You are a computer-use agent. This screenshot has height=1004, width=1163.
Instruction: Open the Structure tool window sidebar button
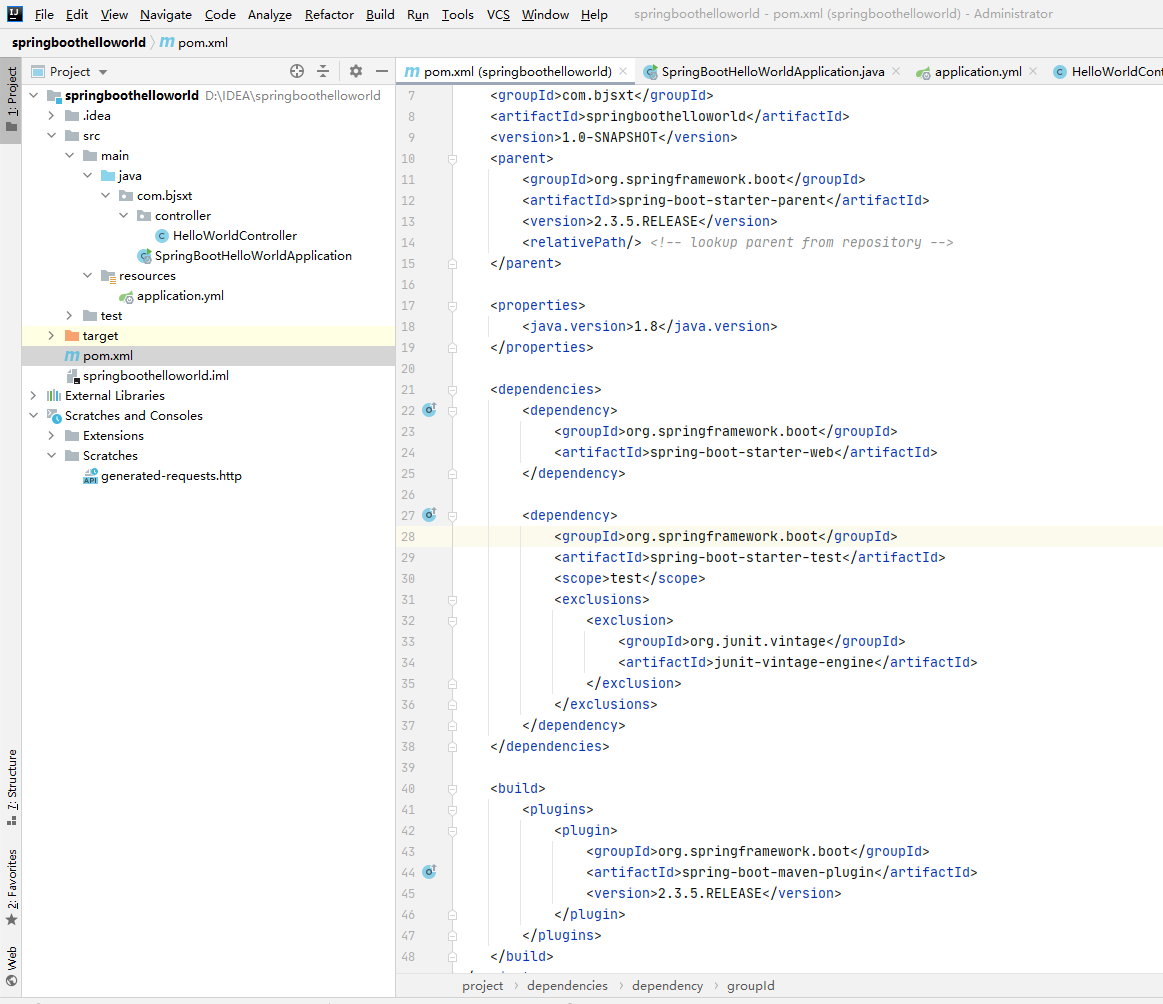(x=11, y=787)
